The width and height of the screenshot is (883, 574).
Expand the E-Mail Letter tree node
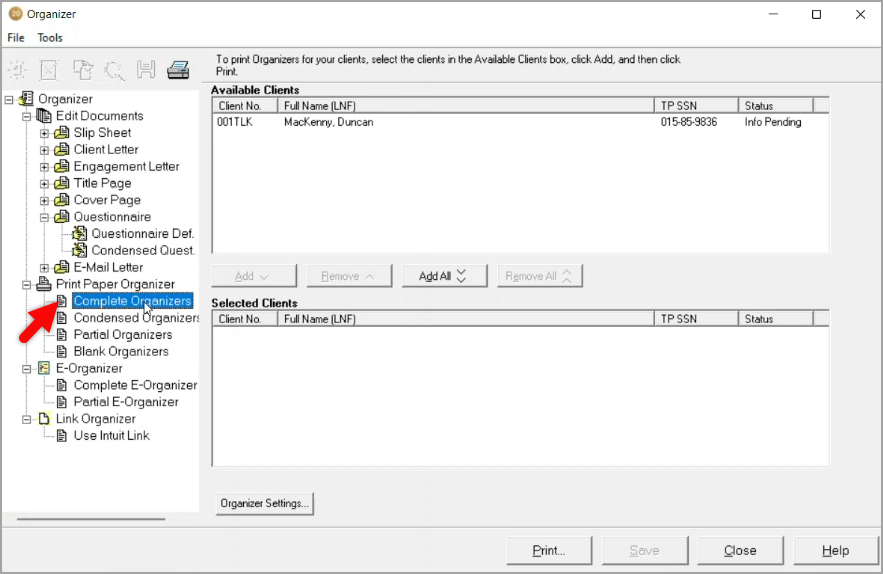click(x=44, y=268)
